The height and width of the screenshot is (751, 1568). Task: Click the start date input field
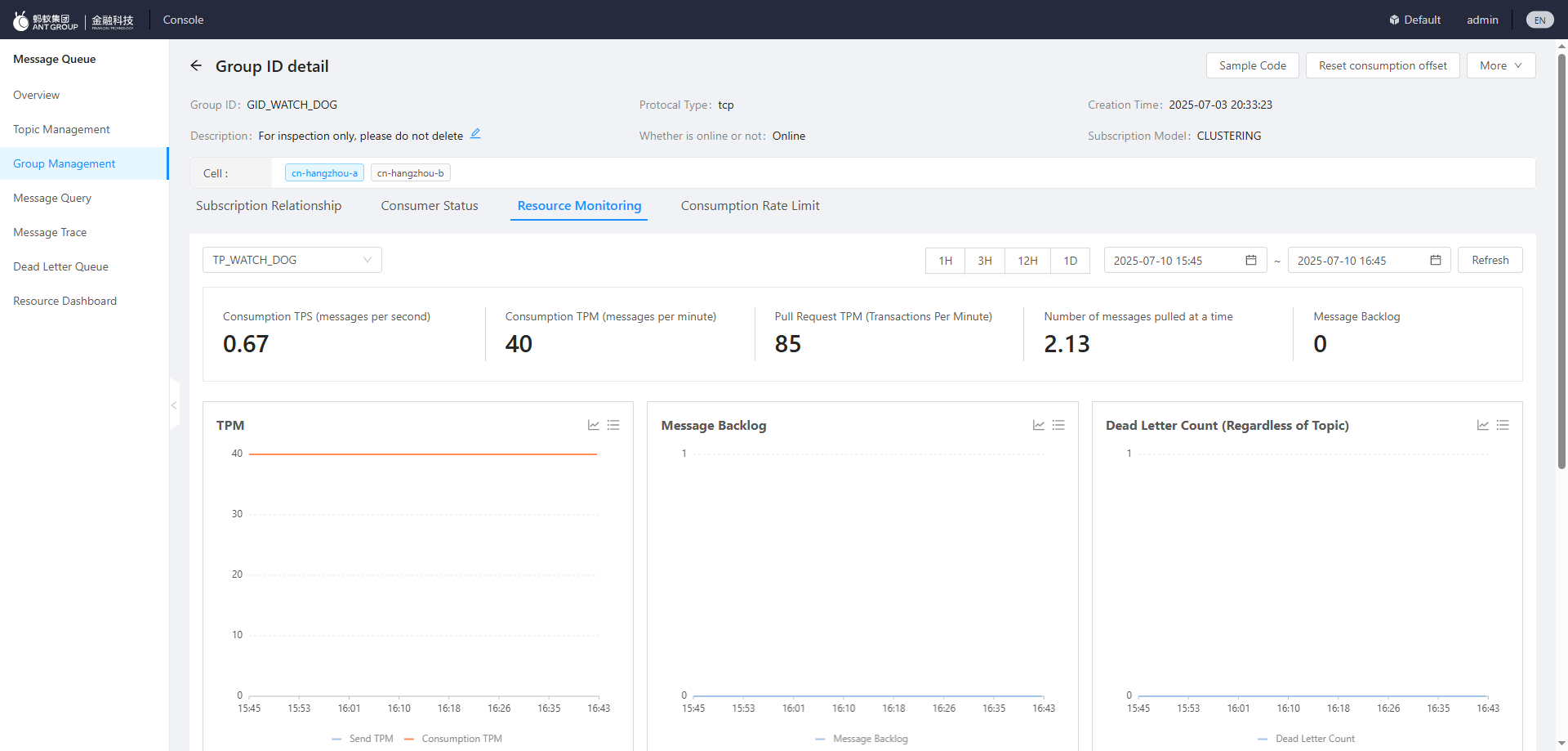[x=1186, y=260]
